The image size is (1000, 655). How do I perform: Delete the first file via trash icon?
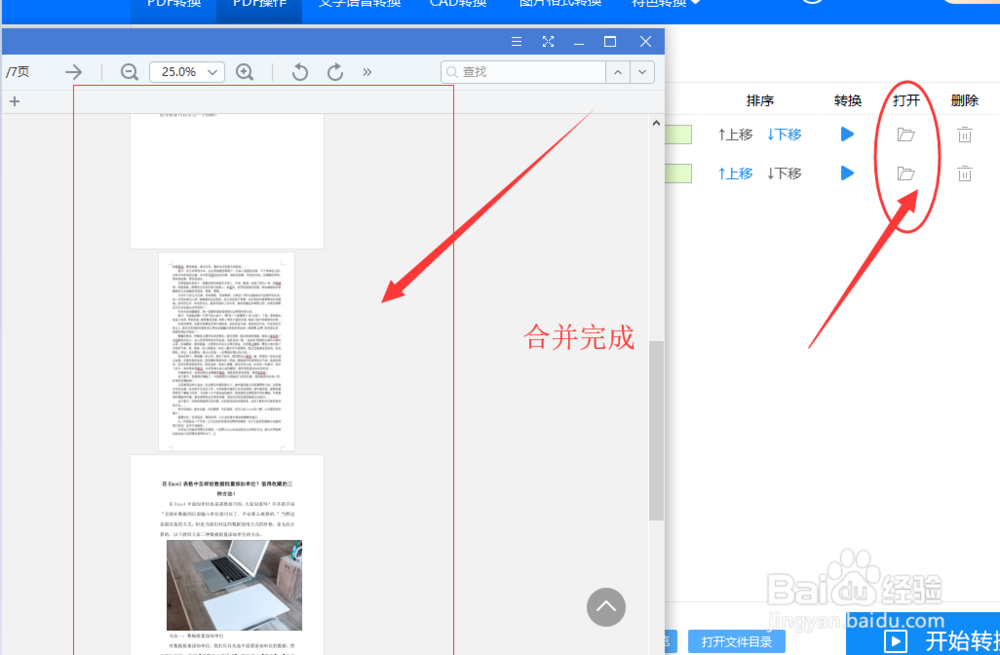coord(963,134)
